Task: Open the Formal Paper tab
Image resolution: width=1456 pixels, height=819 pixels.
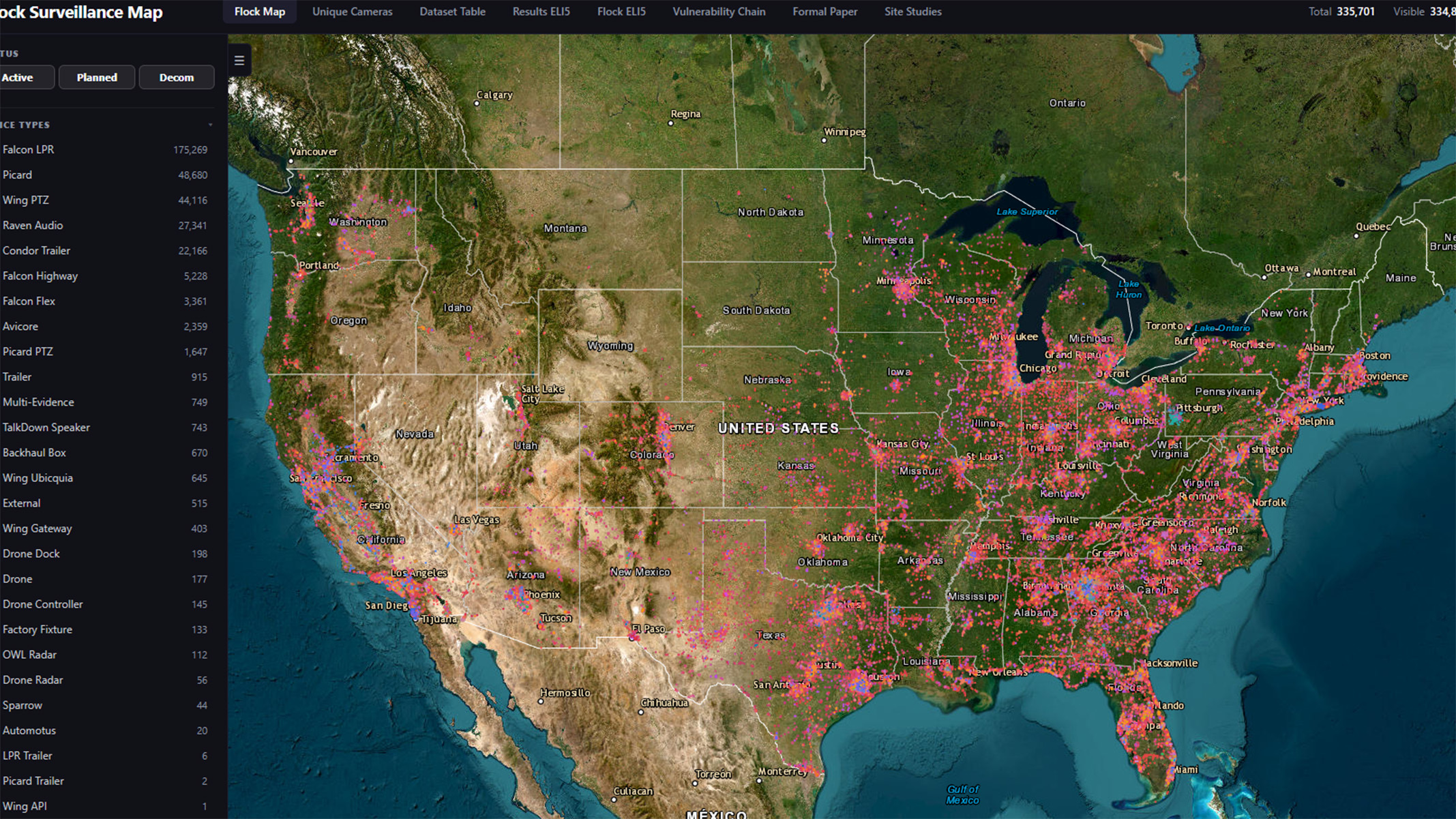Action: tap(825, 12)
